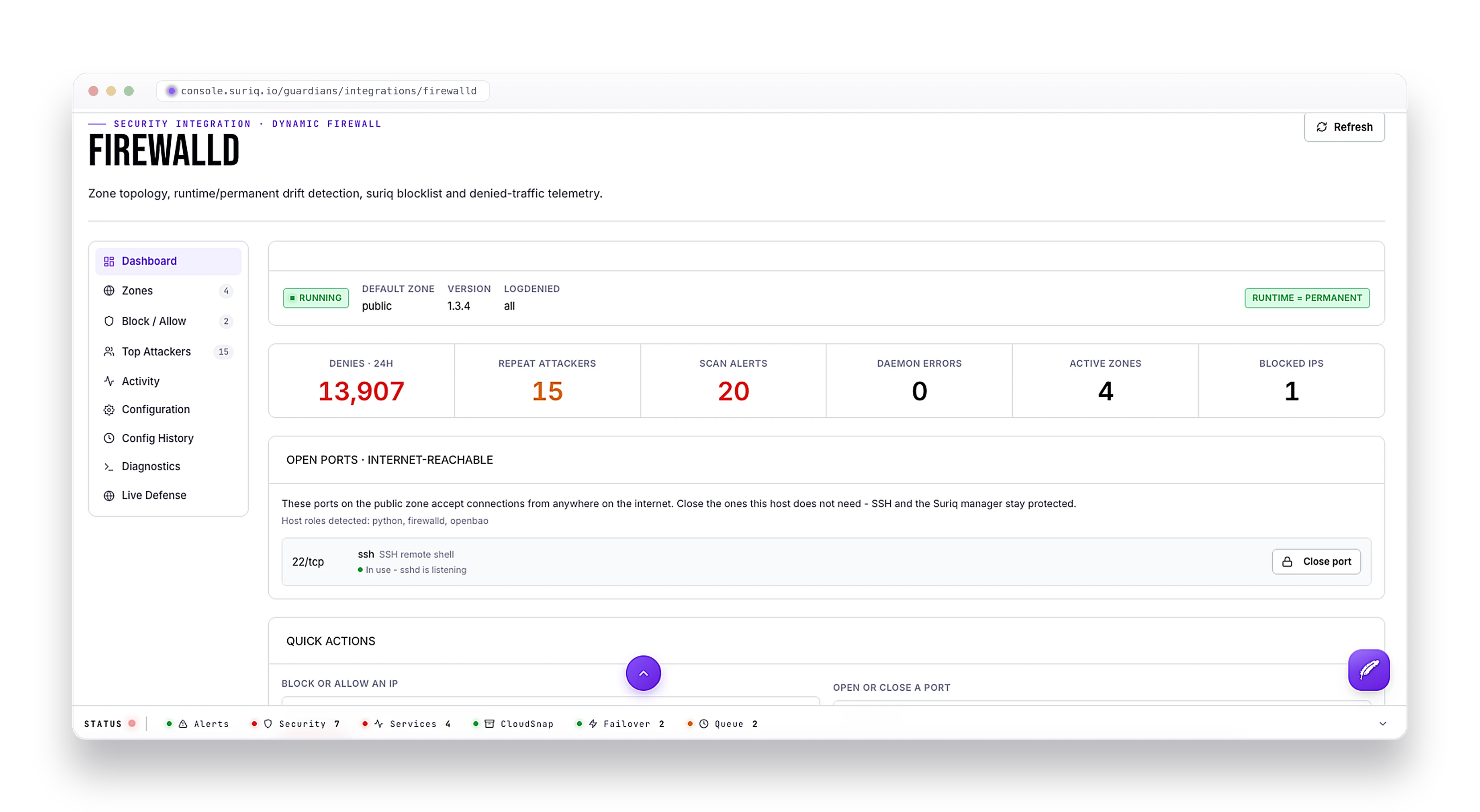This screenshot has height=812, width=1480.
Task: Click the Daemon Errors value 0
Action: pos(919,391)
